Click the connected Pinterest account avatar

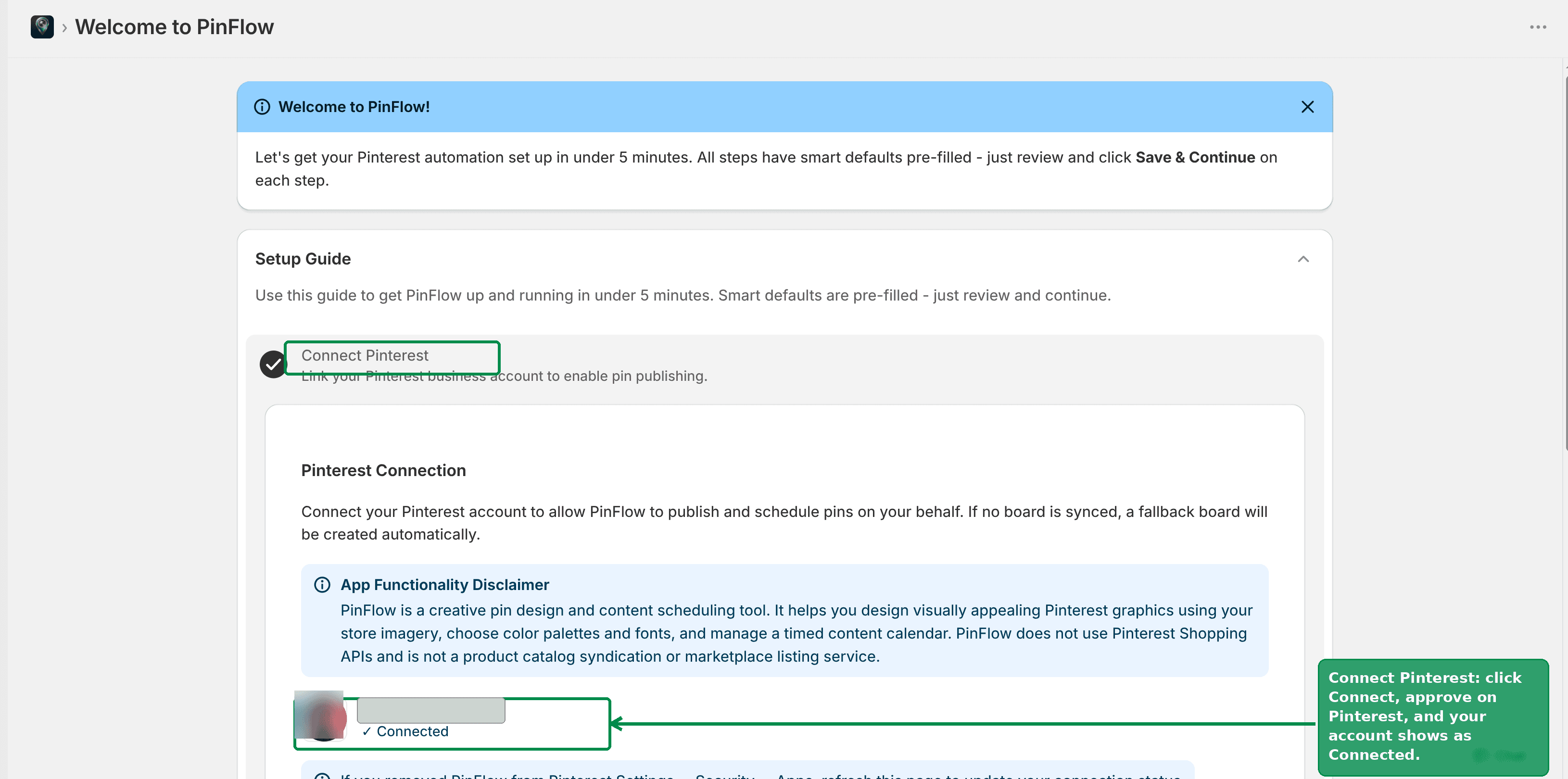pyautogui.click(x=321, y=716)
